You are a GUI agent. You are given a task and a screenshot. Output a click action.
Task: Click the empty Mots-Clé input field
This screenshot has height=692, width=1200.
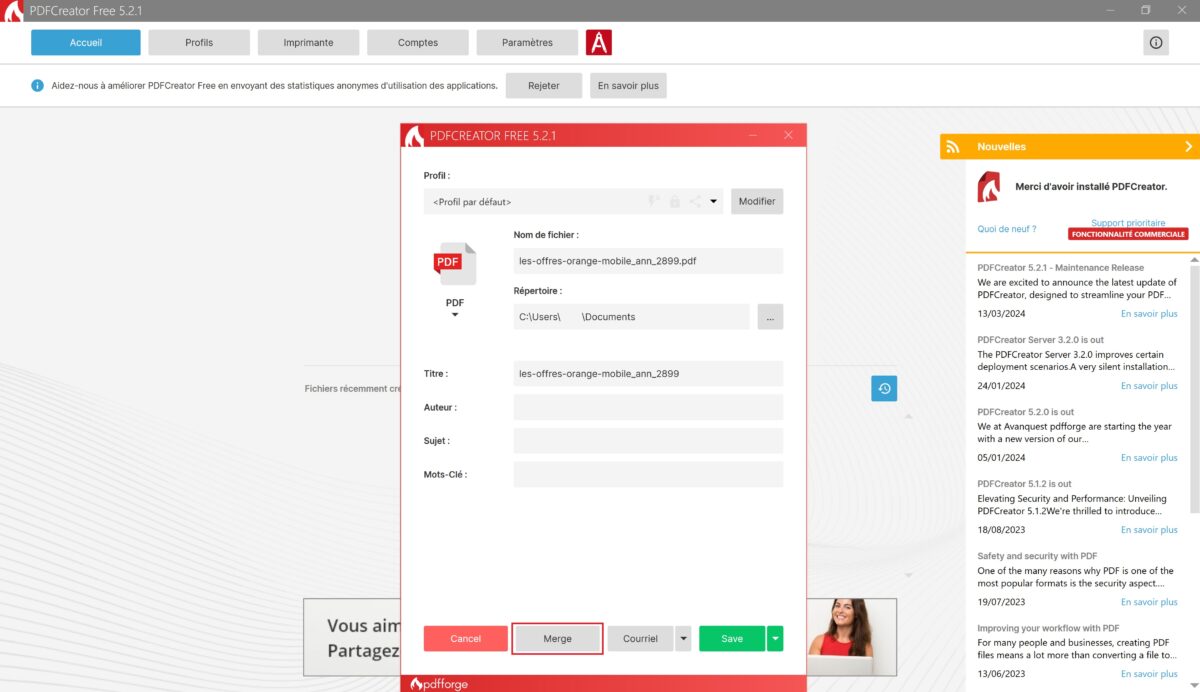(648, 475)
